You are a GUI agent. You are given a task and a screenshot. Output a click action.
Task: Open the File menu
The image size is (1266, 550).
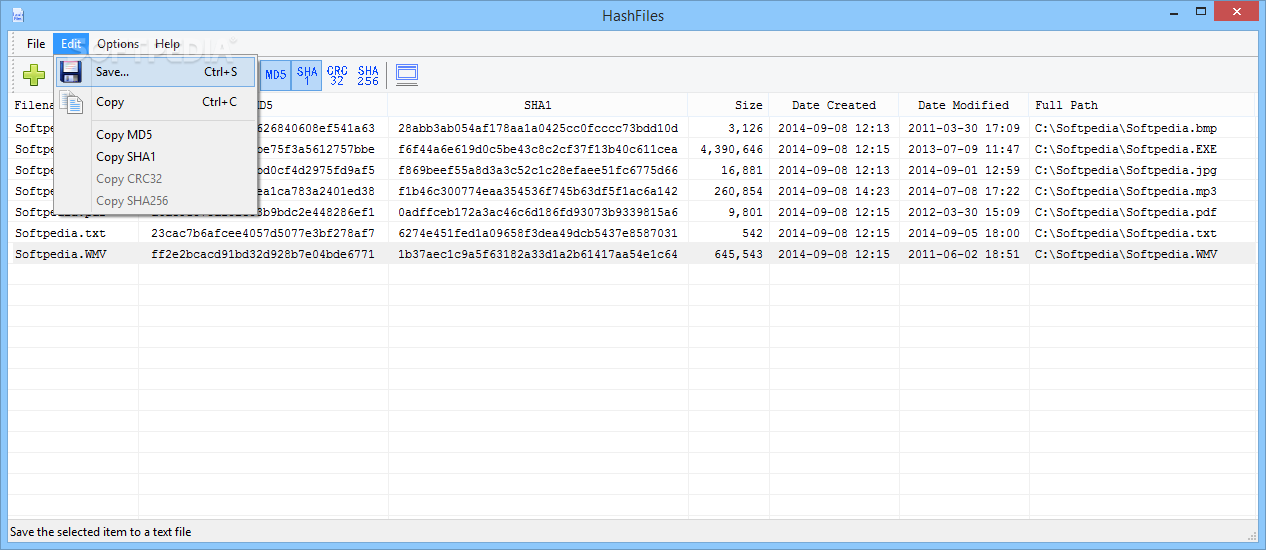coord(36,44)
